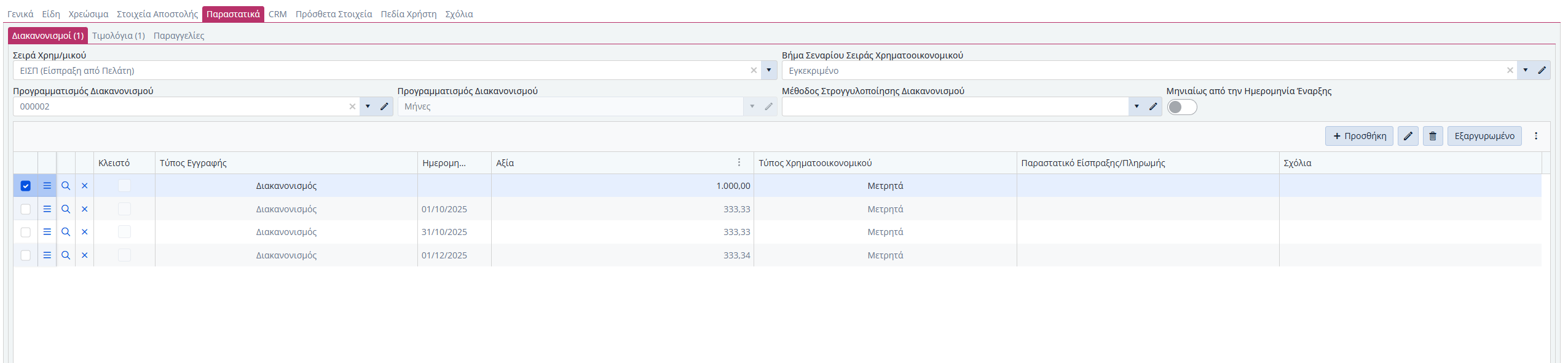
Task: Edit the Βήμα Σεναρίου field via pencil icon
Action: point(1542,70)
